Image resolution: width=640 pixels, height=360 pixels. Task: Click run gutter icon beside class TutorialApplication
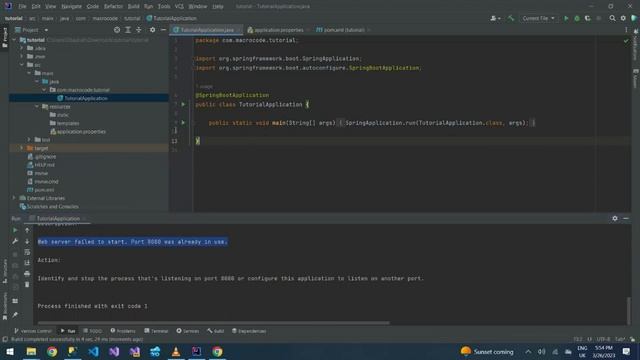click(x=183, y=104)
